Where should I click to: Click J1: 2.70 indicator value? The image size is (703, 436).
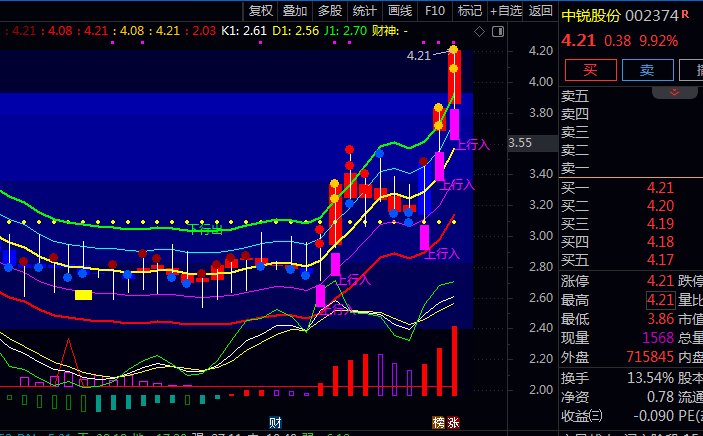345,31
